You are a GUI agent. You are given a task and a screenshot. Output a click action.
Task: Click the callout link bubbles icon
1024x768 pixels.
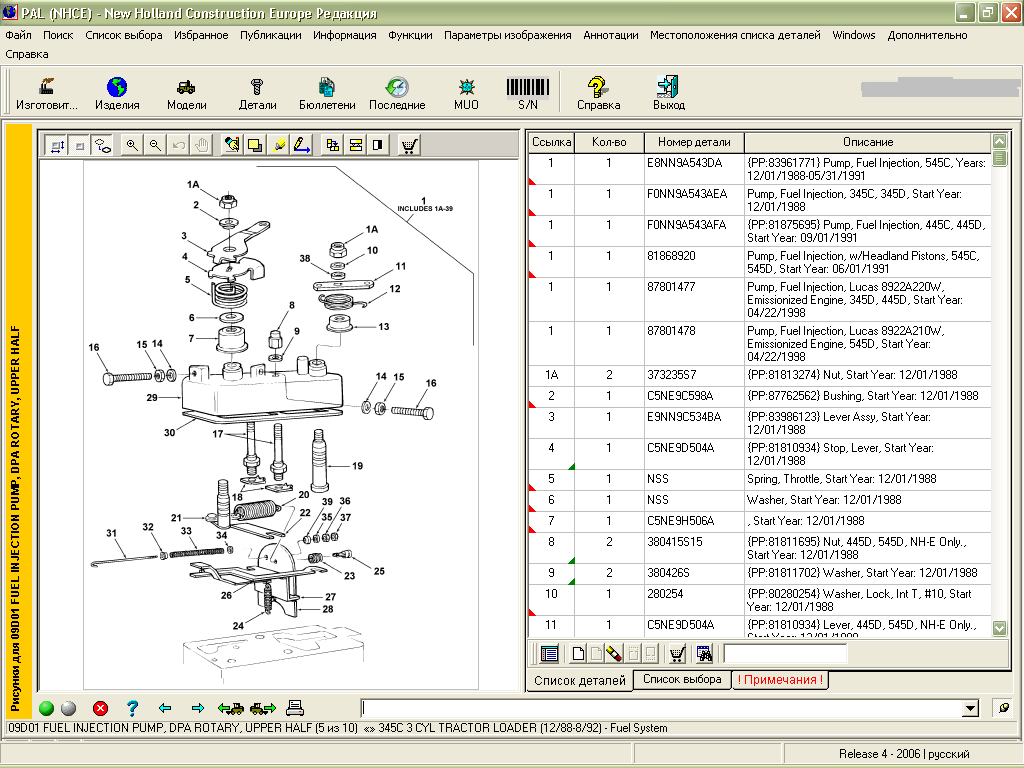coord(103,146)
